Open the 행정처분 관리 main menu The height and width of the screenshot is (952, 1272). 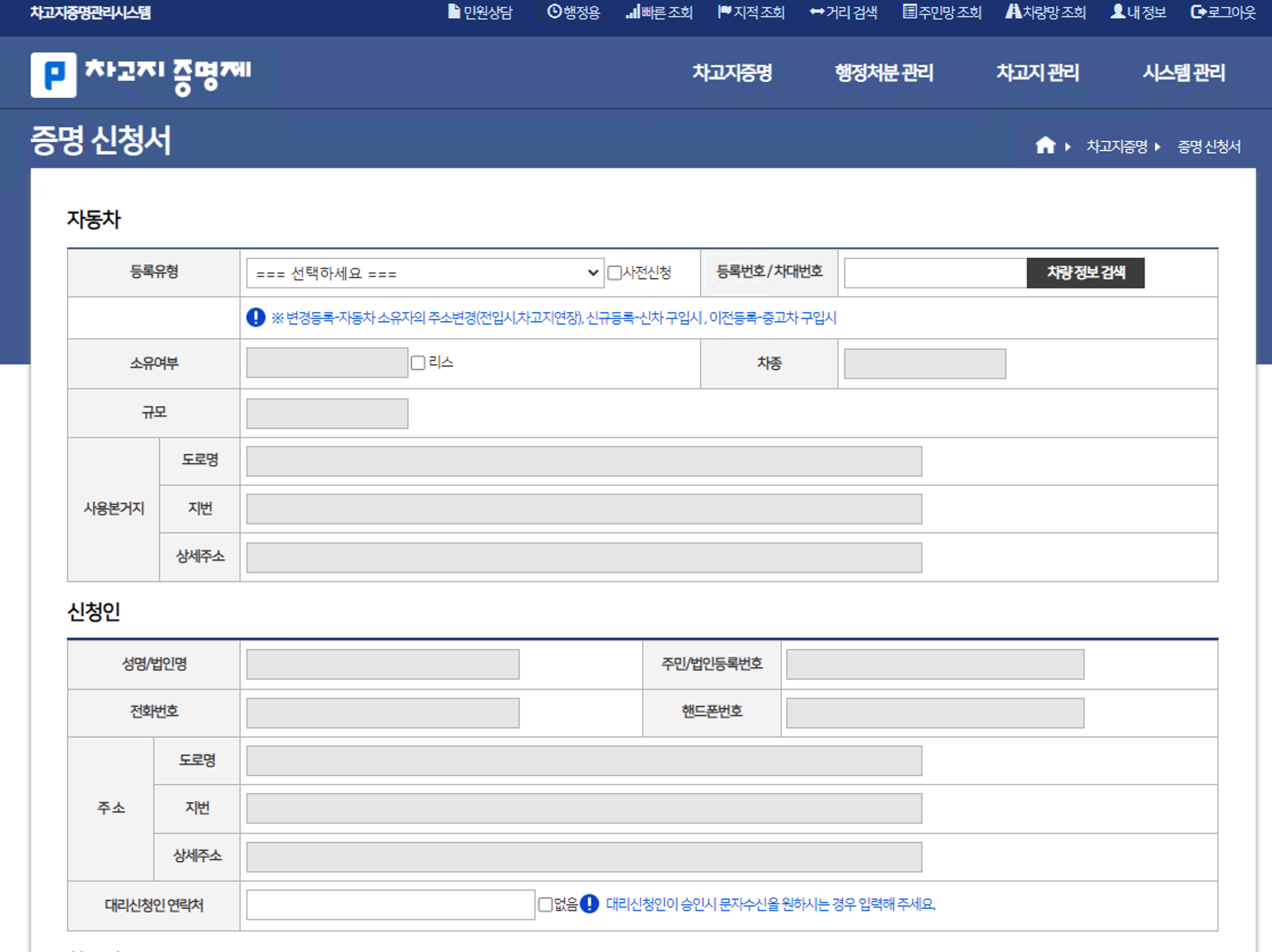tap(884, 73)
